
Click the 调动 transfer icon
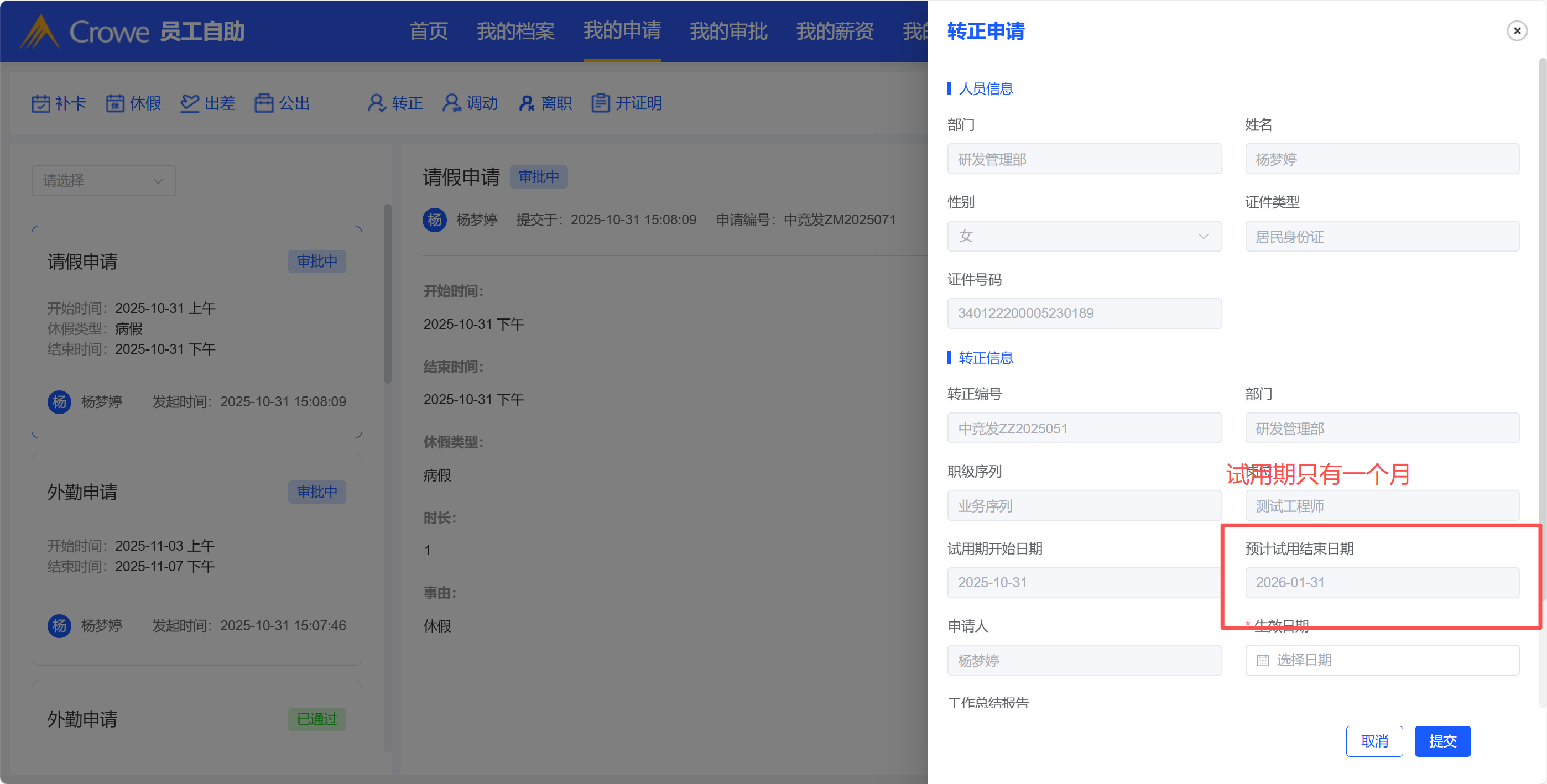pyautogui.click(x=452, y=103)
